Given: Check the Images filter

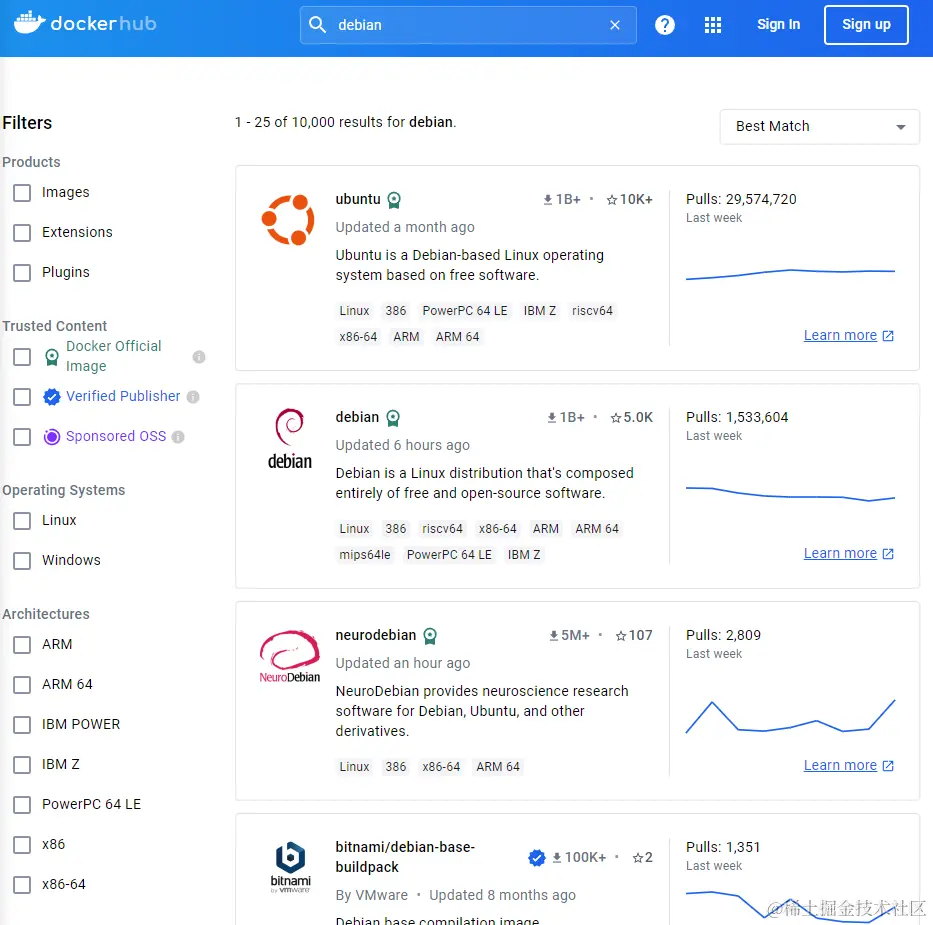Looking at the screenshot, I should click(22, 193).
